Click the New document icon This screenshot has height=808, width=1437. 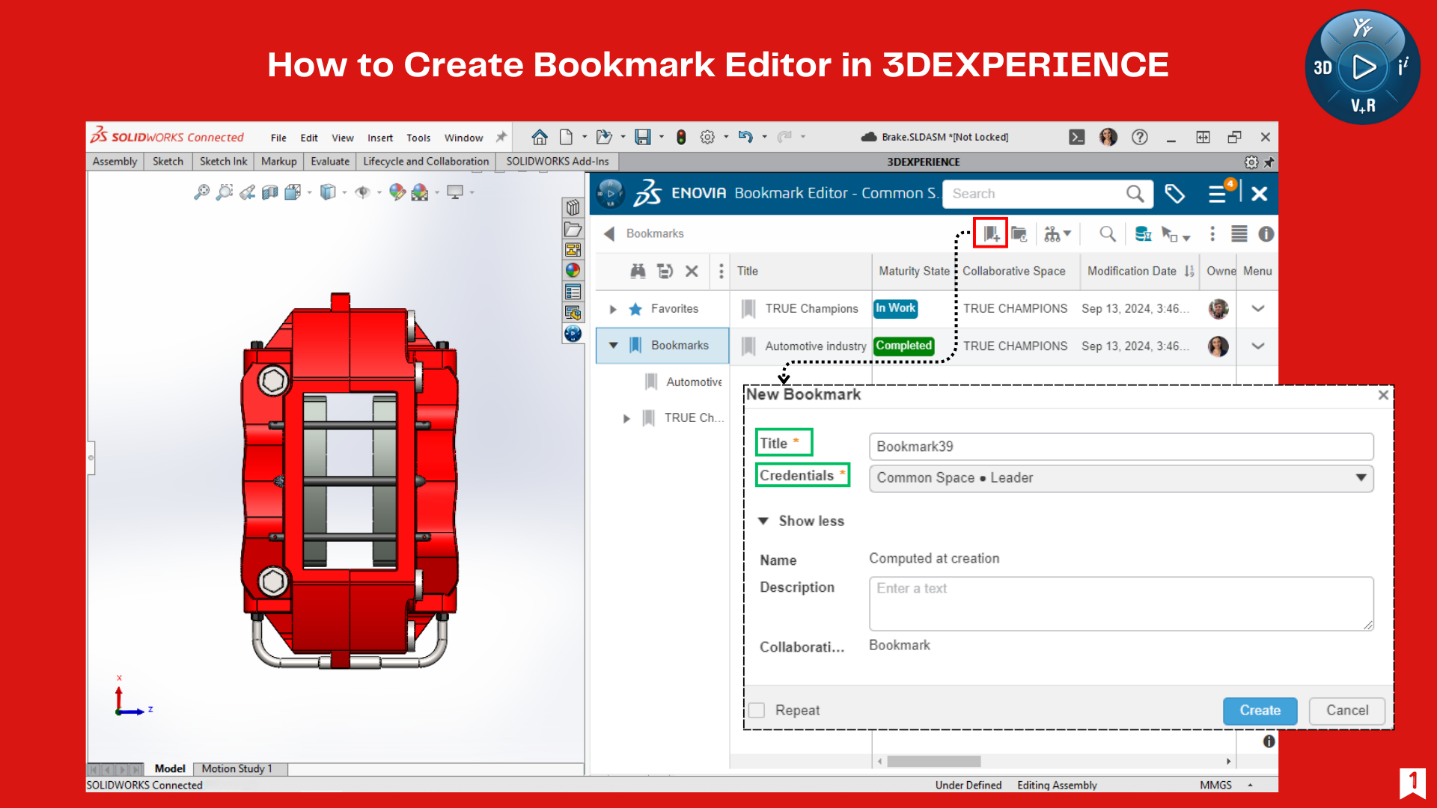(566, 137)
